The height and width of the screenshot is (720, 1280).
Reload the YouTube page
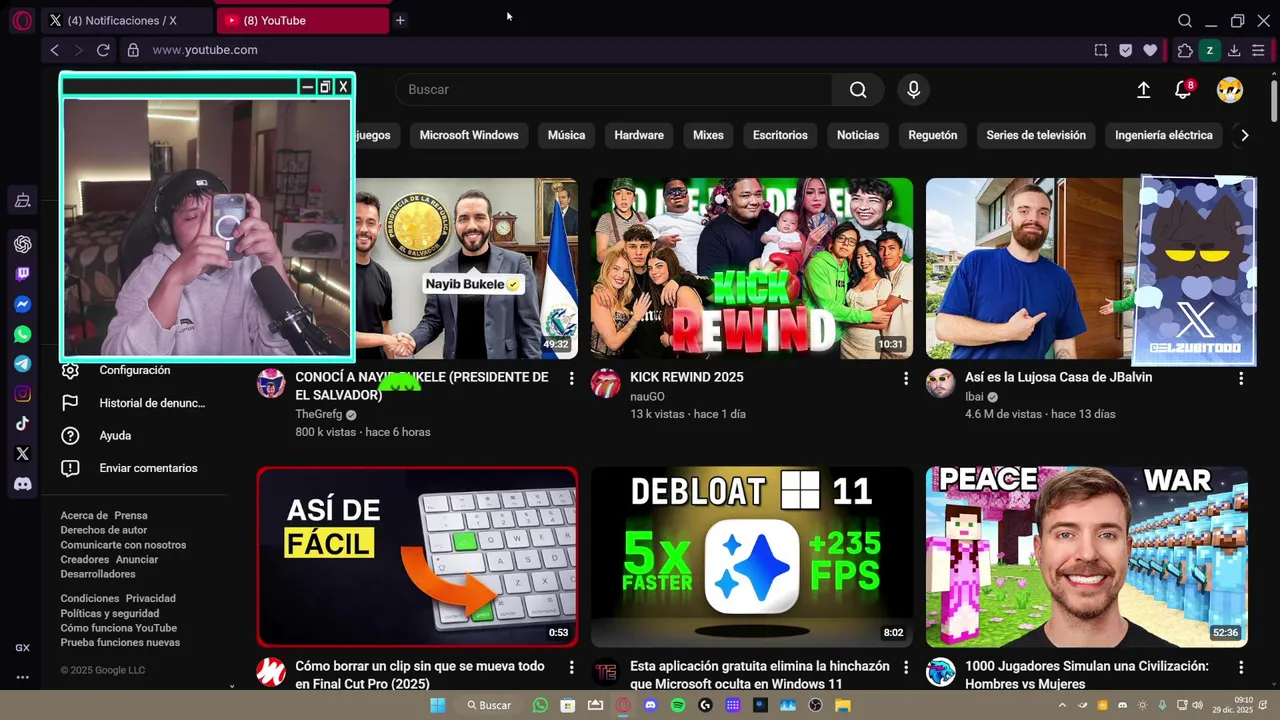click(103, 50)
